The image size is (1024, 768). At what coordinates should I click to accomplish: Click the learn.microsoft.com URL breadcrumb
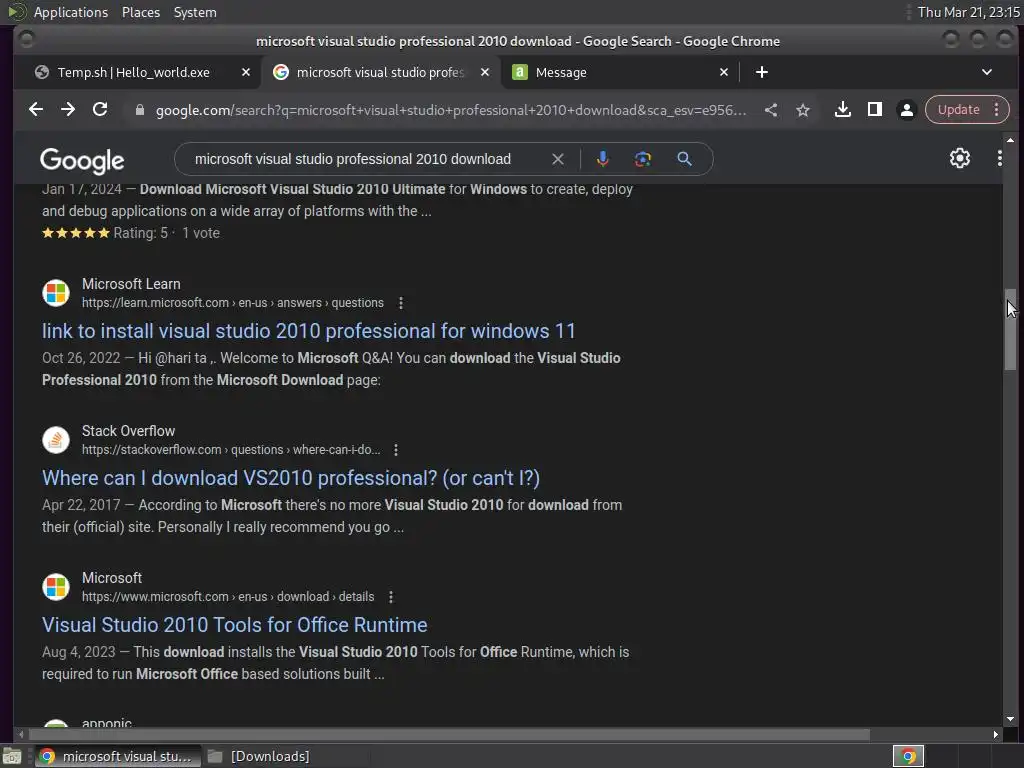(x=232, y=303)
